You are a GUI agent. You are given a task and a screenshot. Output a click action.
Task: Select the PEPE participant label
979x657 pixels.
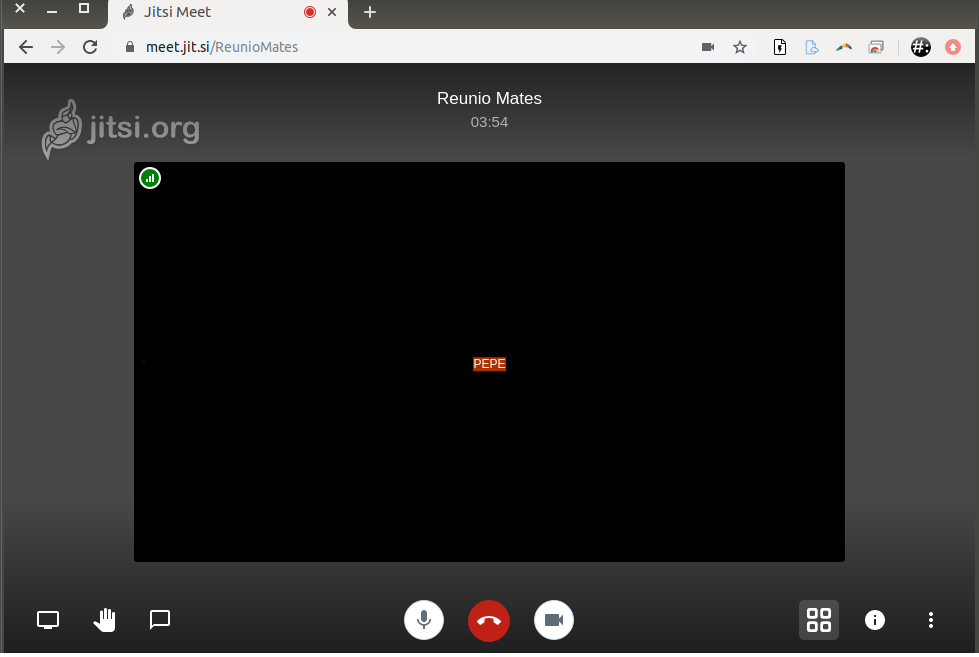click(489, 364)
